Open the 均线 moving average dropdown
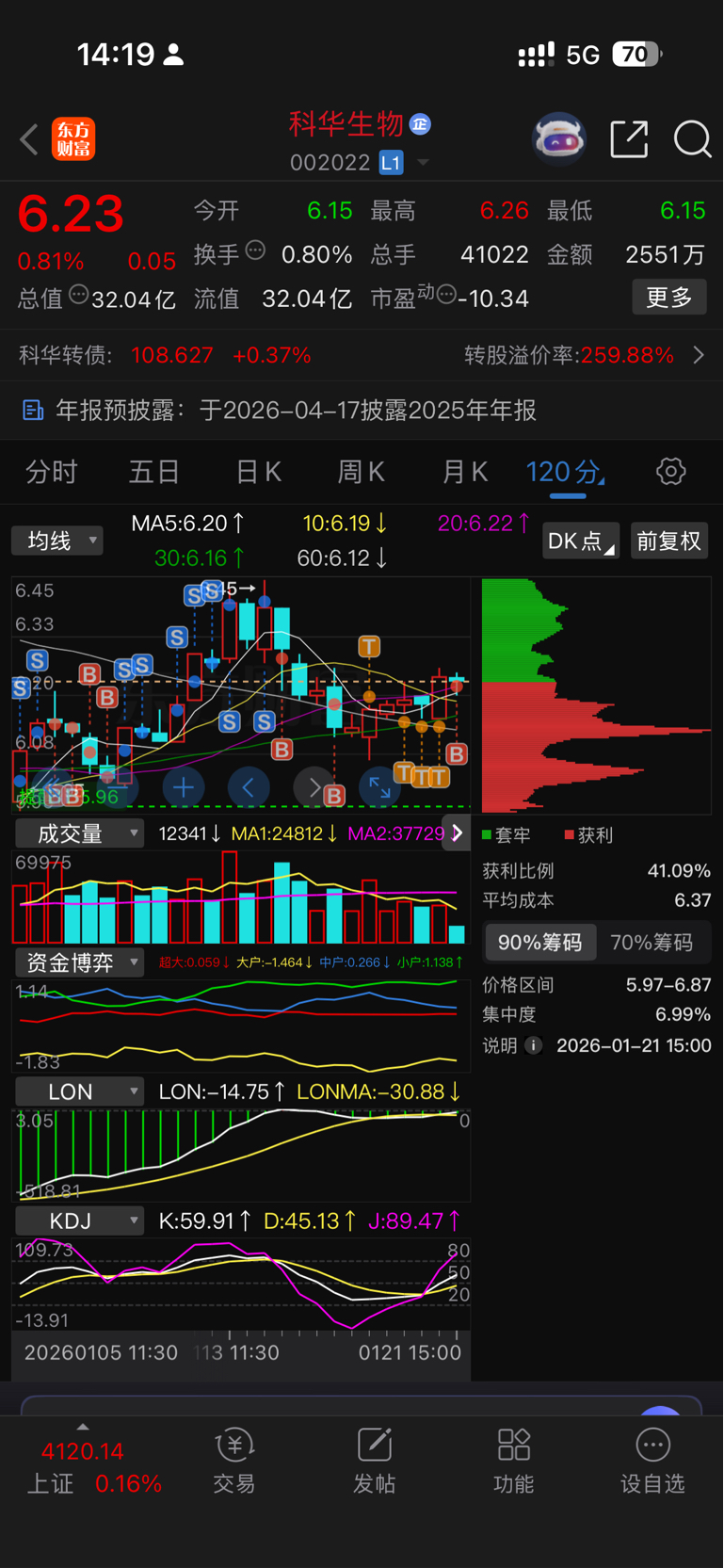 tap(57, 541)
